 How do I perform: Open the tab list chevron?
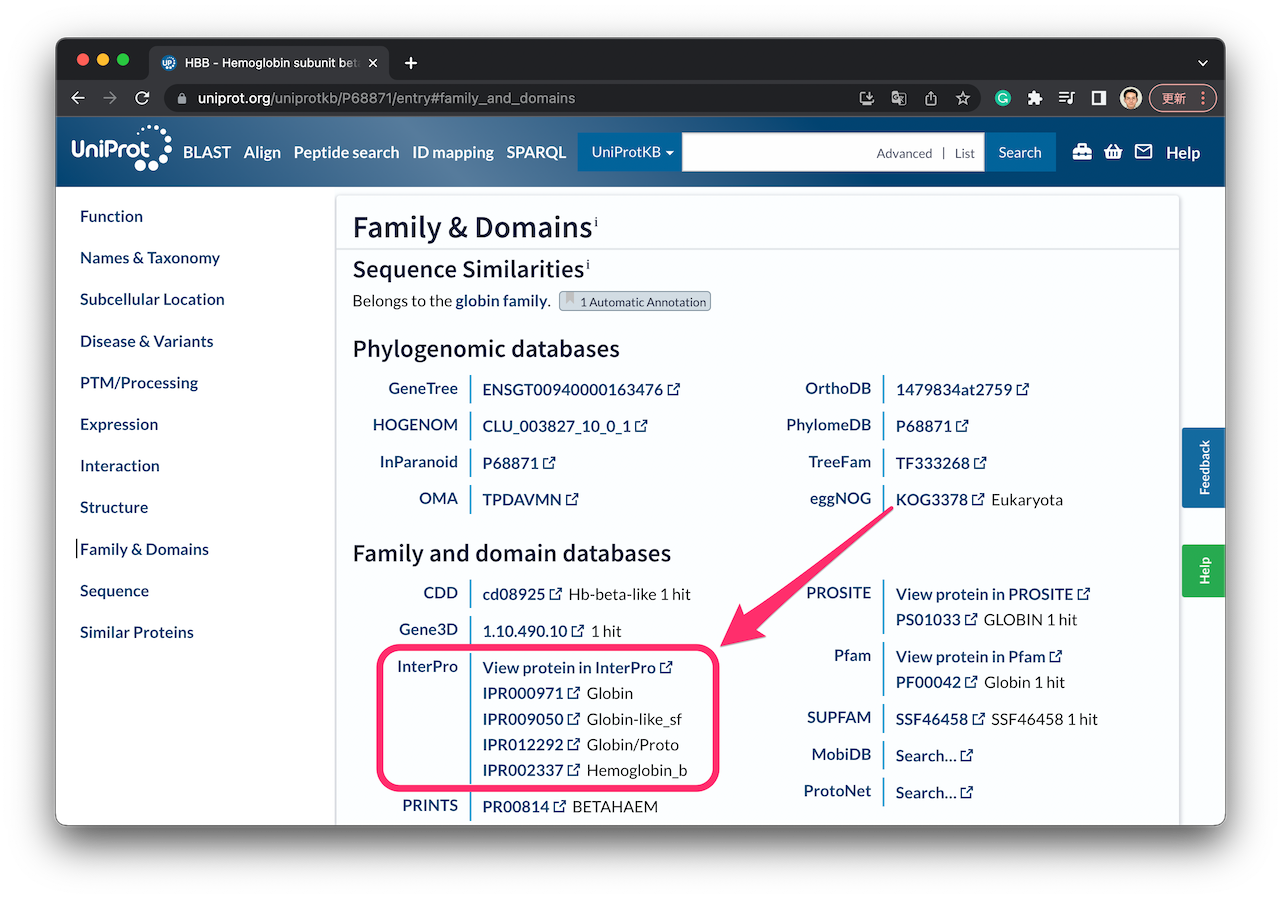click(1203, 62)
